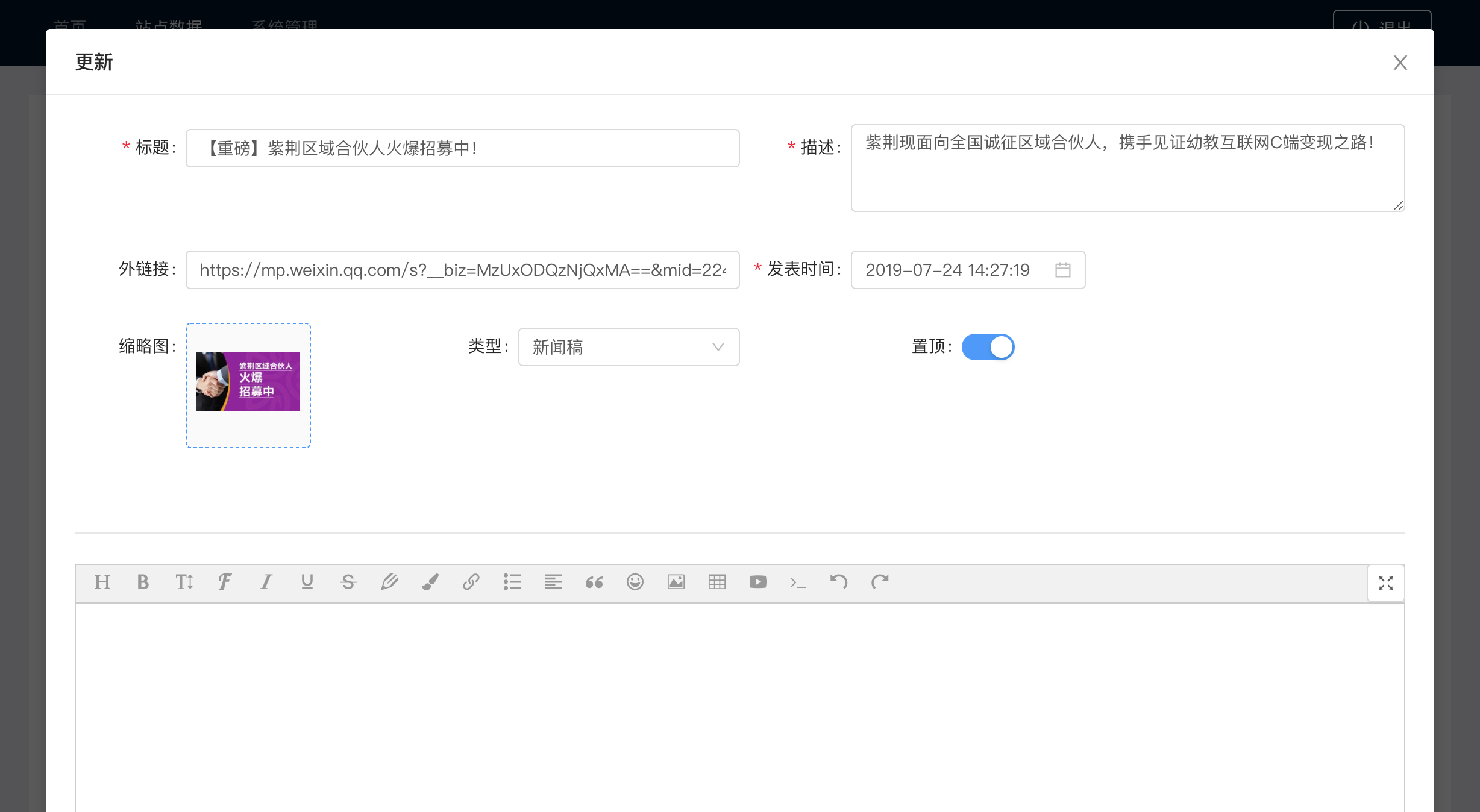Click the uploaded 缩略图 thumbnail image
The width and height of the screenshot is (1480, 812).
[248, 381]
